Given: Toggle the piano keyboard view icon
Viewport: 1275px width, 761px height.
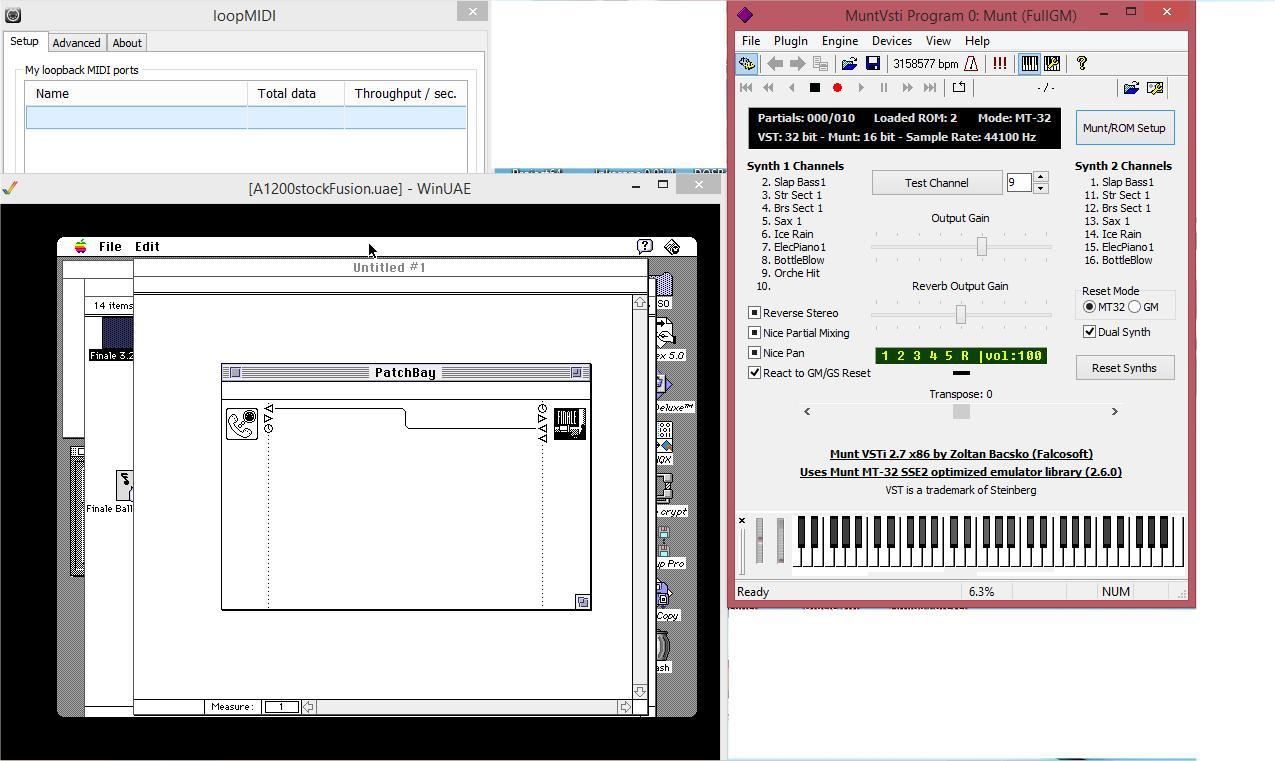Looking at the screenshot, I should coord(1029,63).
